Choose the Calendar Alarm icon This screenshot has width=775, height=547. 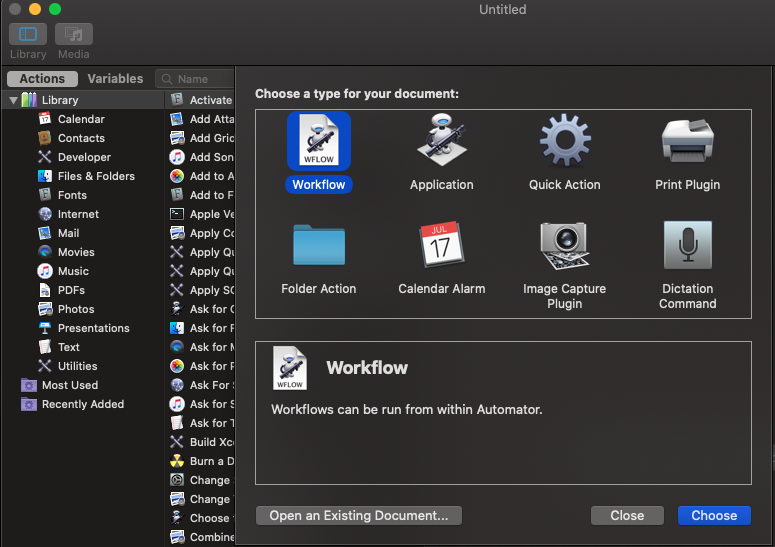(x=442, y=245)
